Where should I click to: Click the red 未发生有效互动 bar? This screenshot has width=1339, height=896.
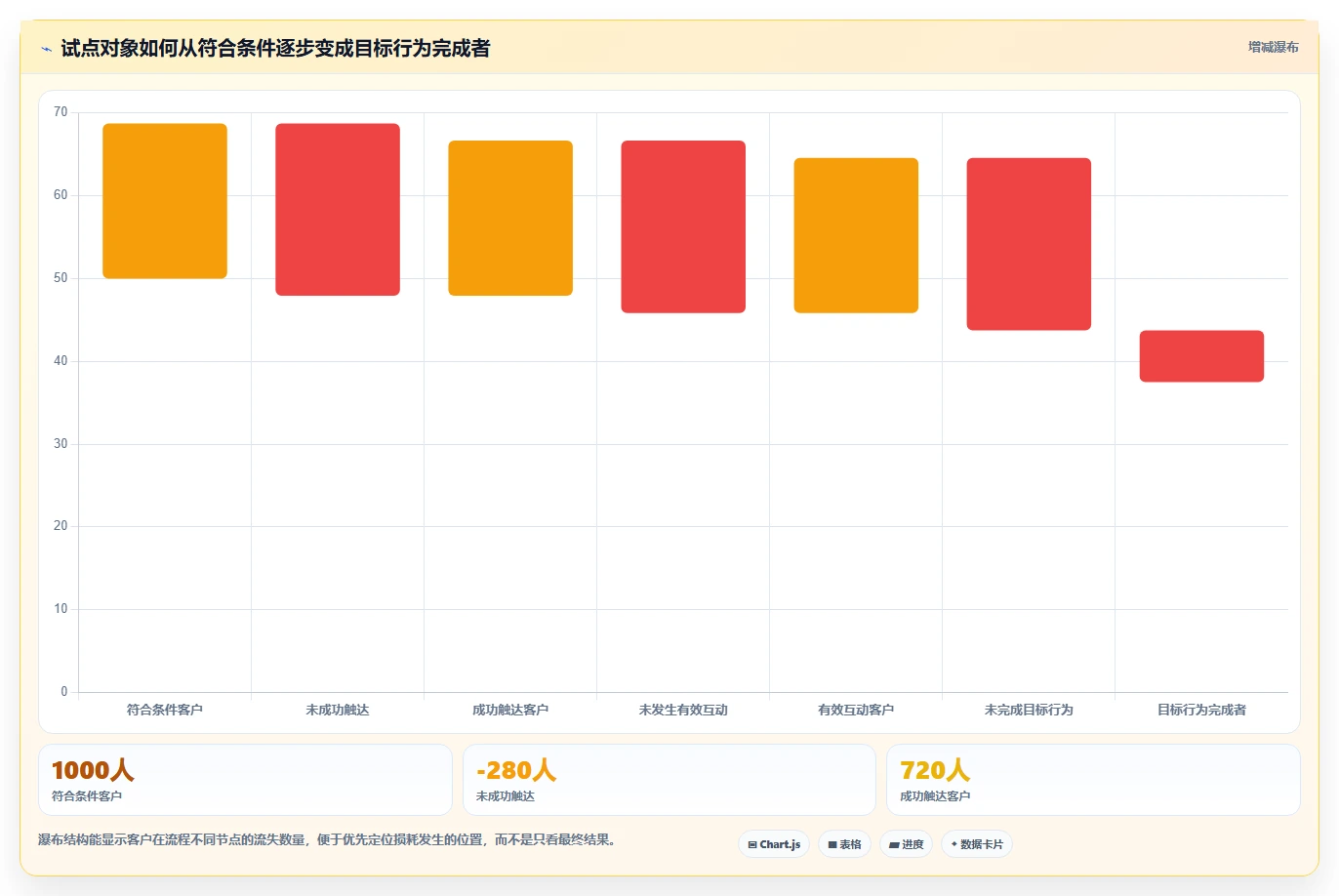click(x=683, y=226)
